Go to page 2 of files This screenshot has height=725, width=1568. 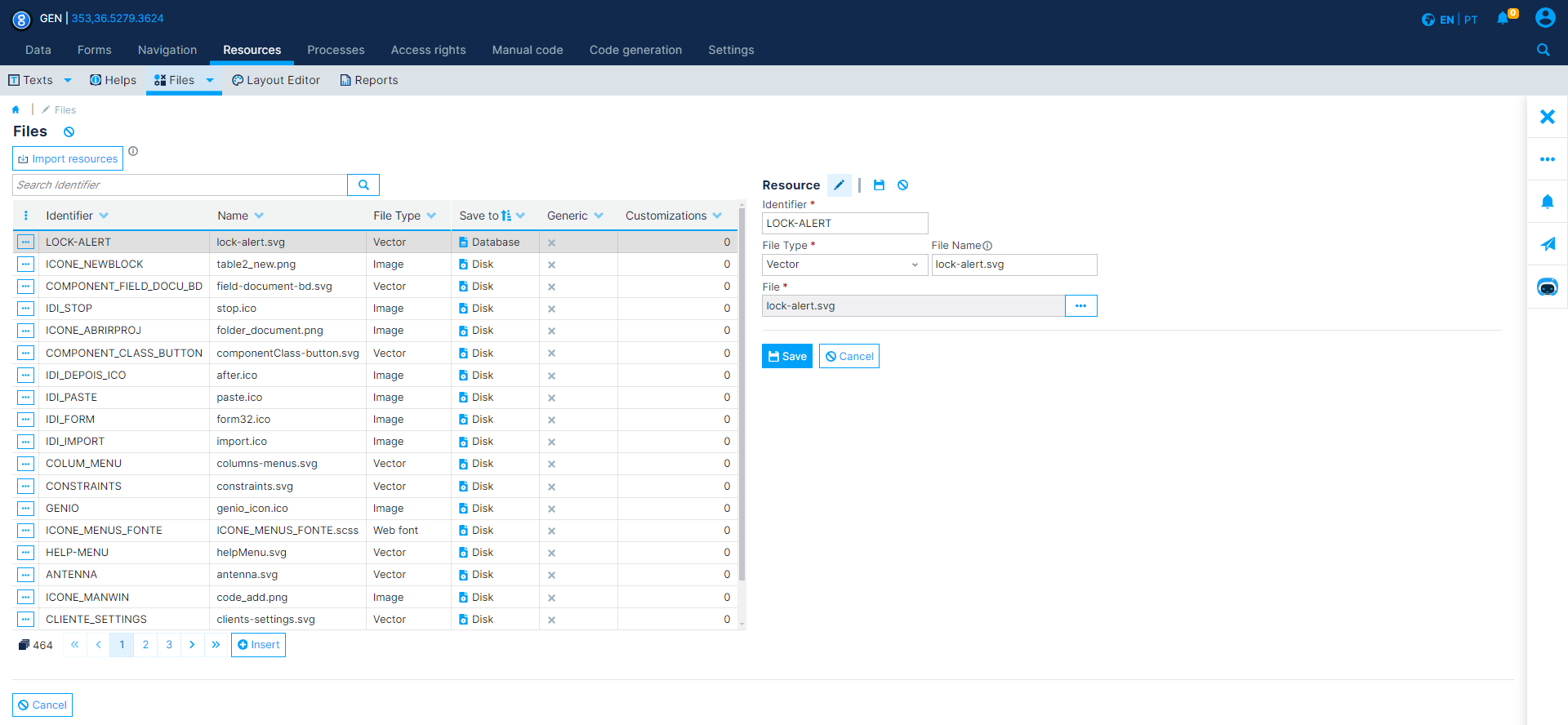click(x=145, y=645)
